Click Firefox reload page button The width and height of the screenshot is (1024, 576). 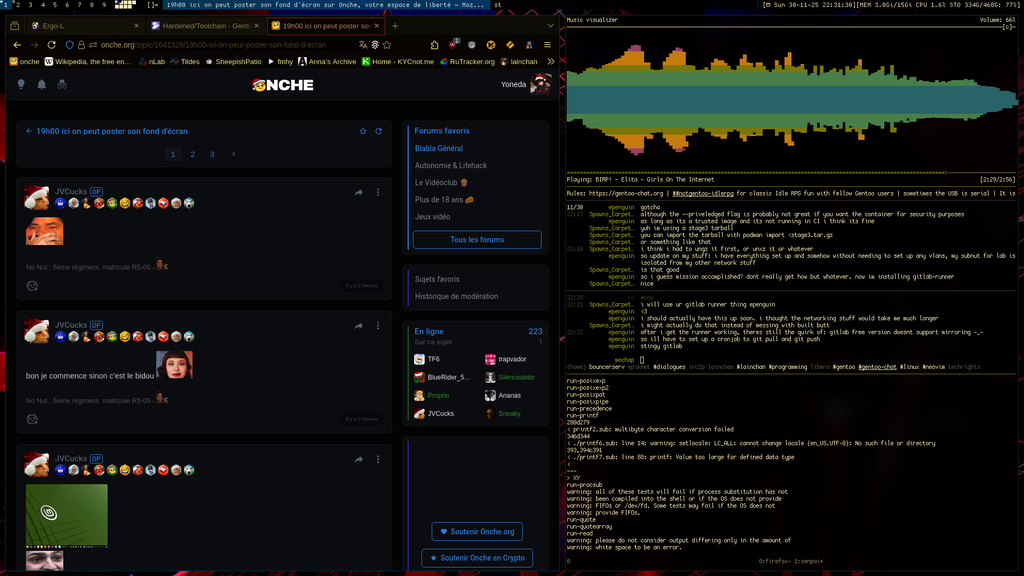click(51, 45)
